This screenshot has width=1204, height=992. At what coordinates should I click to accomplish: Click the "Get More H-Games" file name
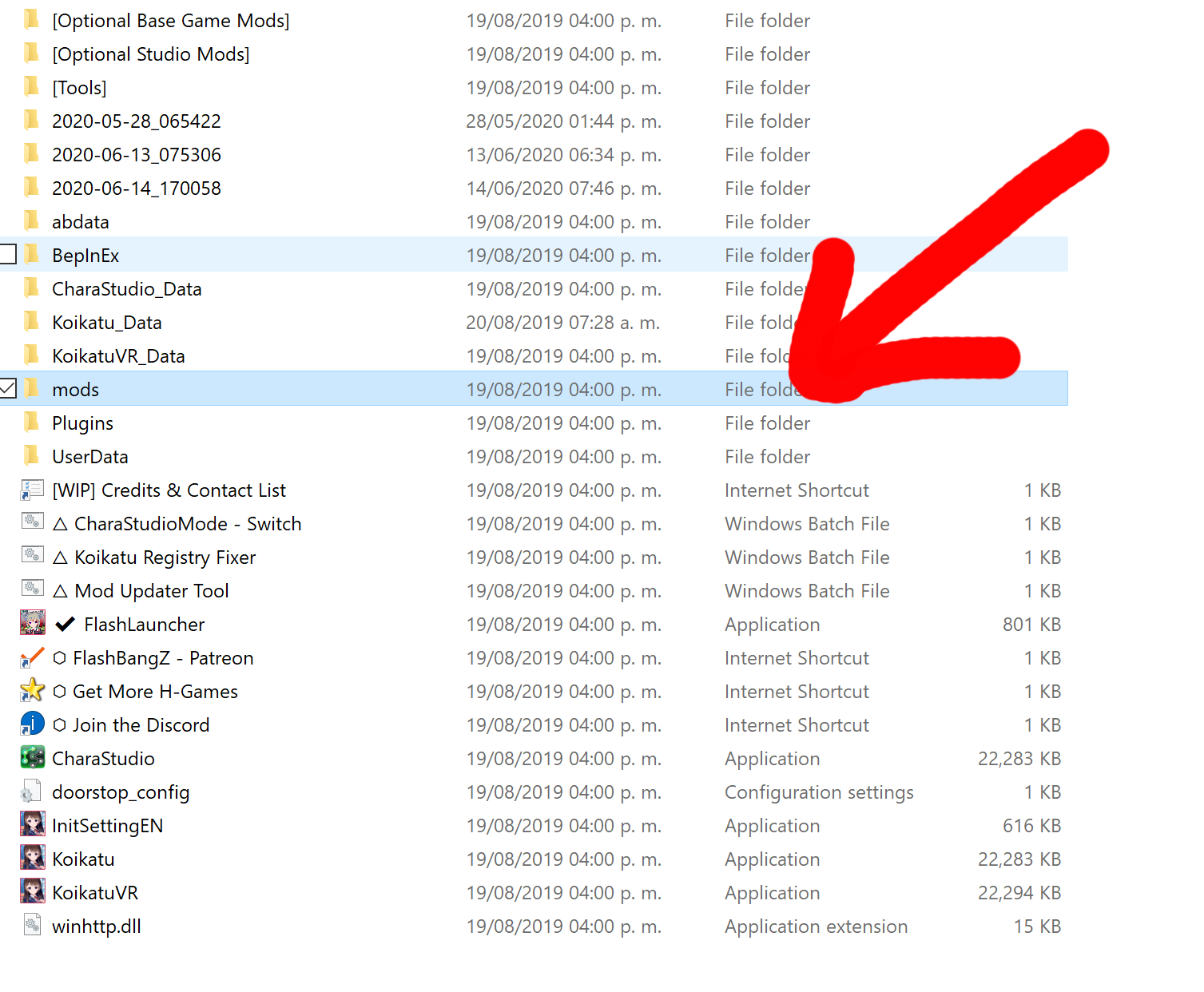coord(155,692)
